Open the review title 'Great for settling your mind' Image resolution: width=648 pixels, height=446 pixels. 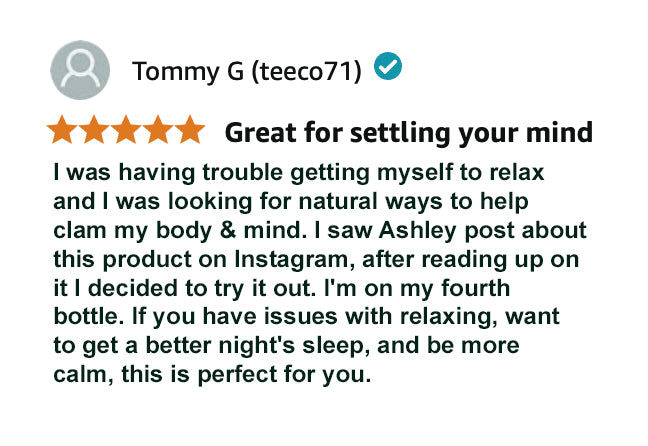(x=408, y=132)
